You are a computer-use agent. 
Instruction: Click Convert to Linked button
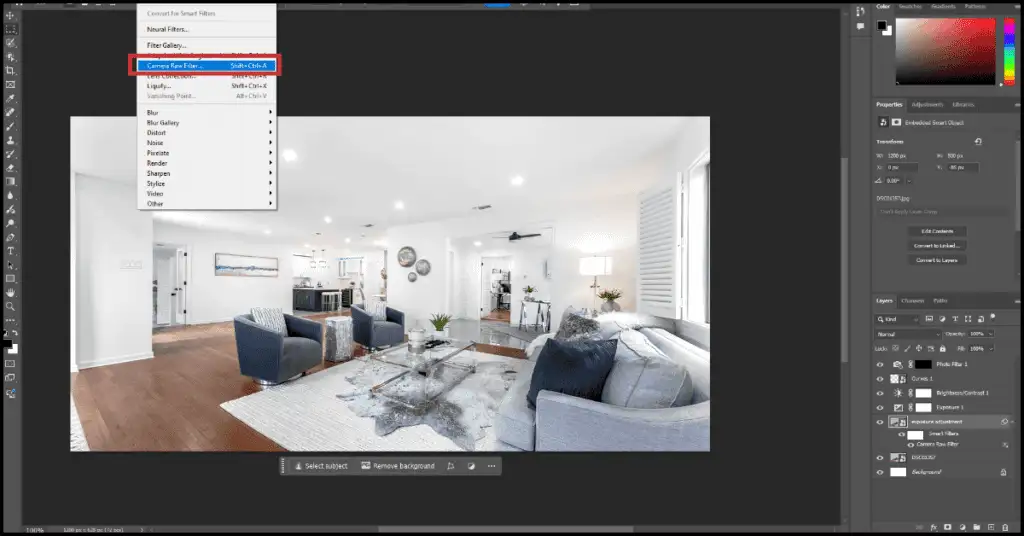937,245
